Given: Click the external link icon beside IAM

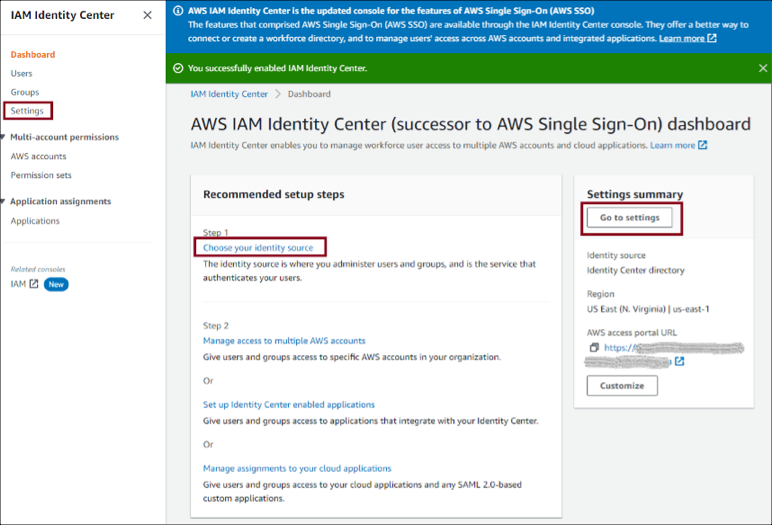Looking at the screenshot, I should click(x=34, y=284).
